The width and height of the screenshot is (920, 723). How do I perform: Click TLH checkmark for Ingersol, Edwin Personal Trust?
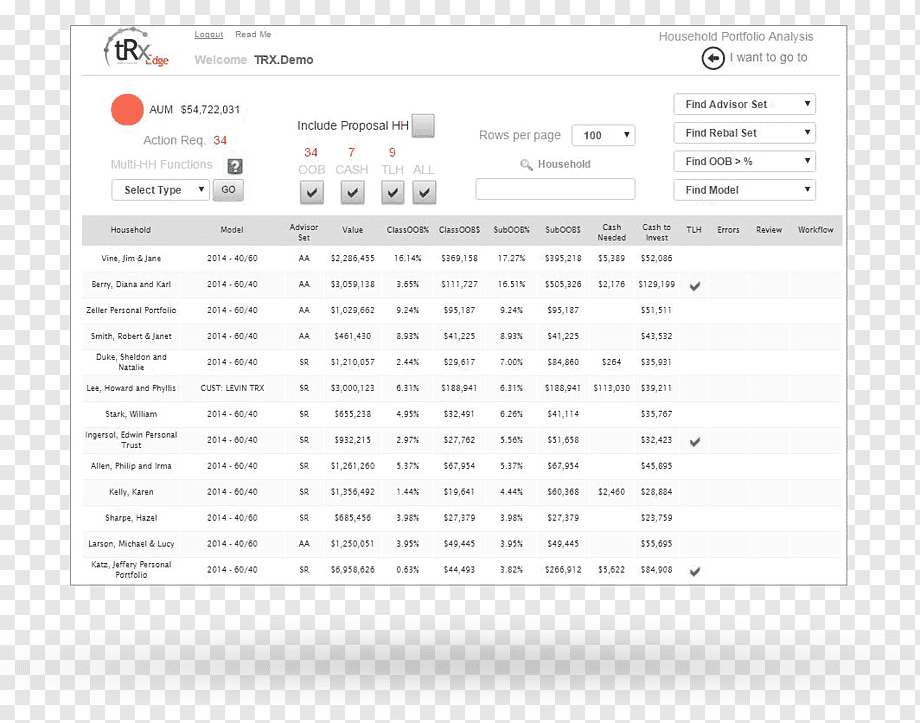point(695,442)
